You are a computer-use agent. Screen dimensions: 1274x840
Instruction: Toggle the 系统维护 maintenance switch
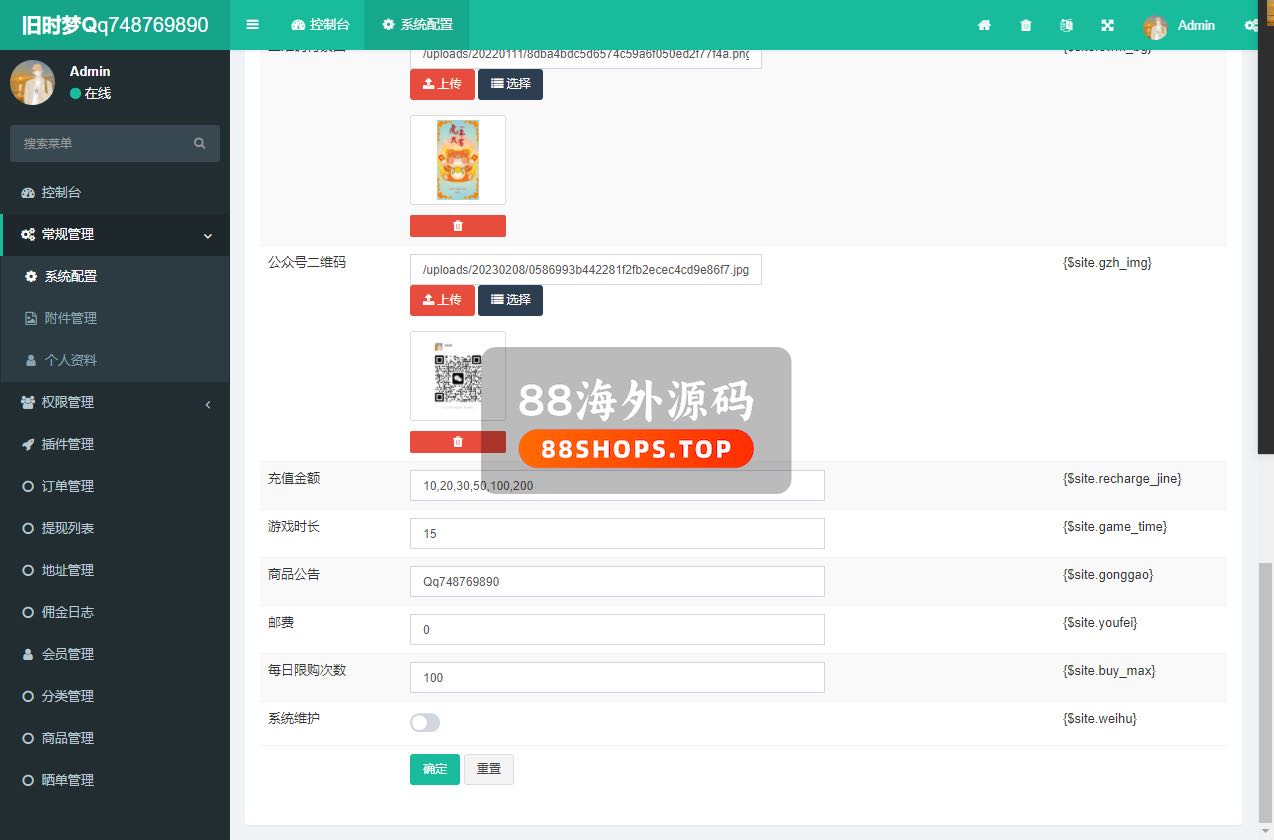425,722
